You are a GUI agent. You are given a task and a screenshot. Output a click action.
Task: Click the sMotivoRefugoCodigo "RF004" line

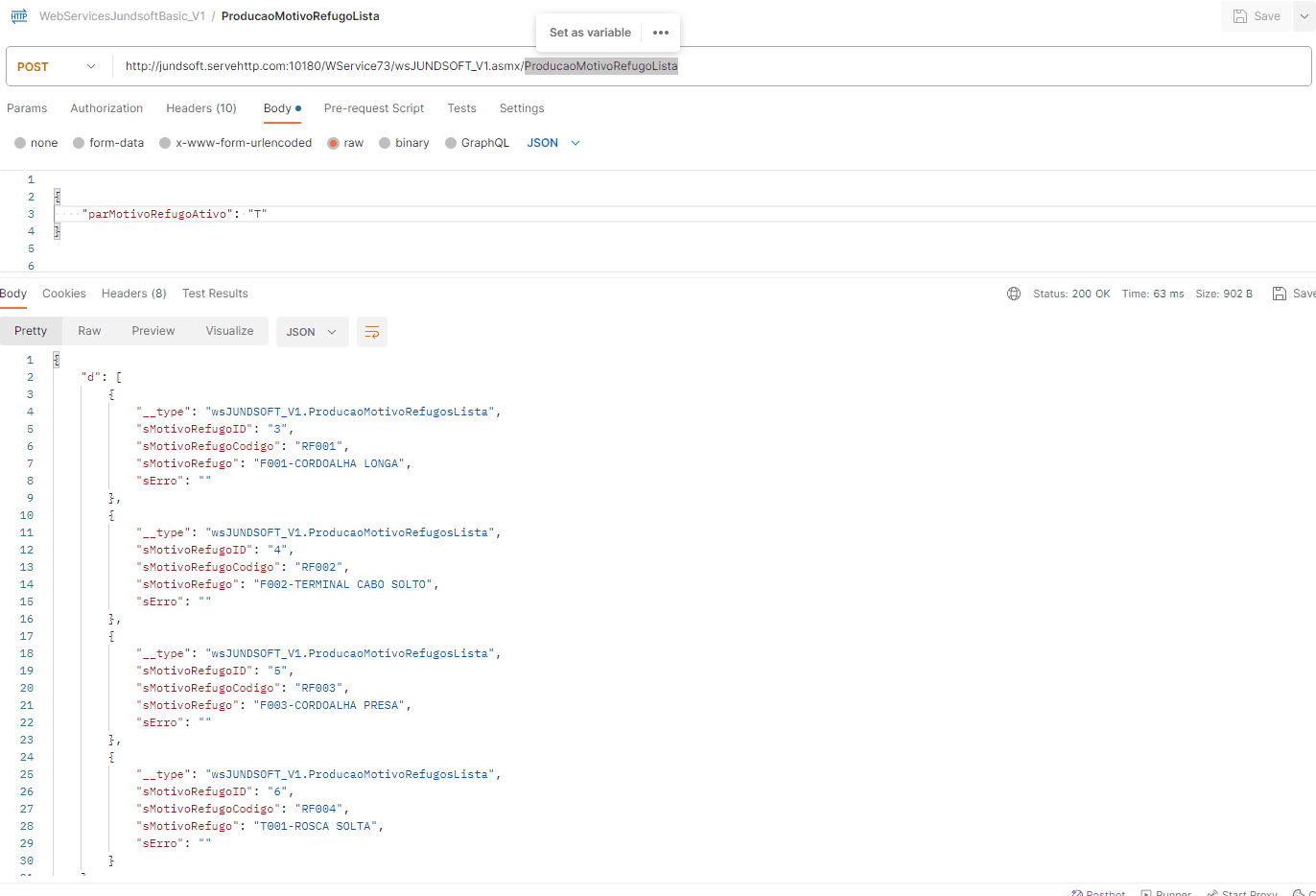[x=243, y=809]
